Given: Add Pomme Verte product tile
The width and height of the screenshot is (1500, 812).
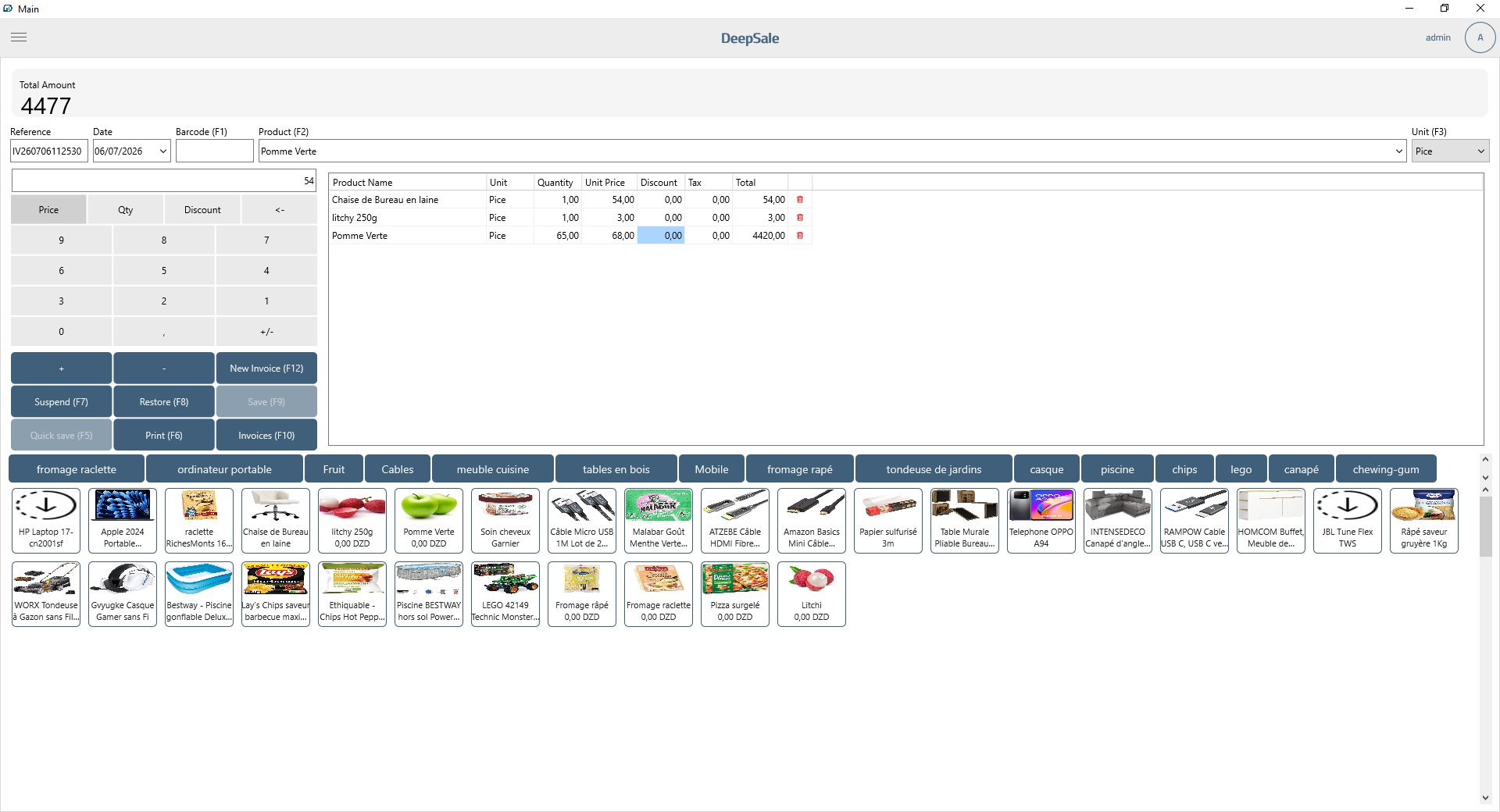Looking at the screenshot, I should point(429,521).
